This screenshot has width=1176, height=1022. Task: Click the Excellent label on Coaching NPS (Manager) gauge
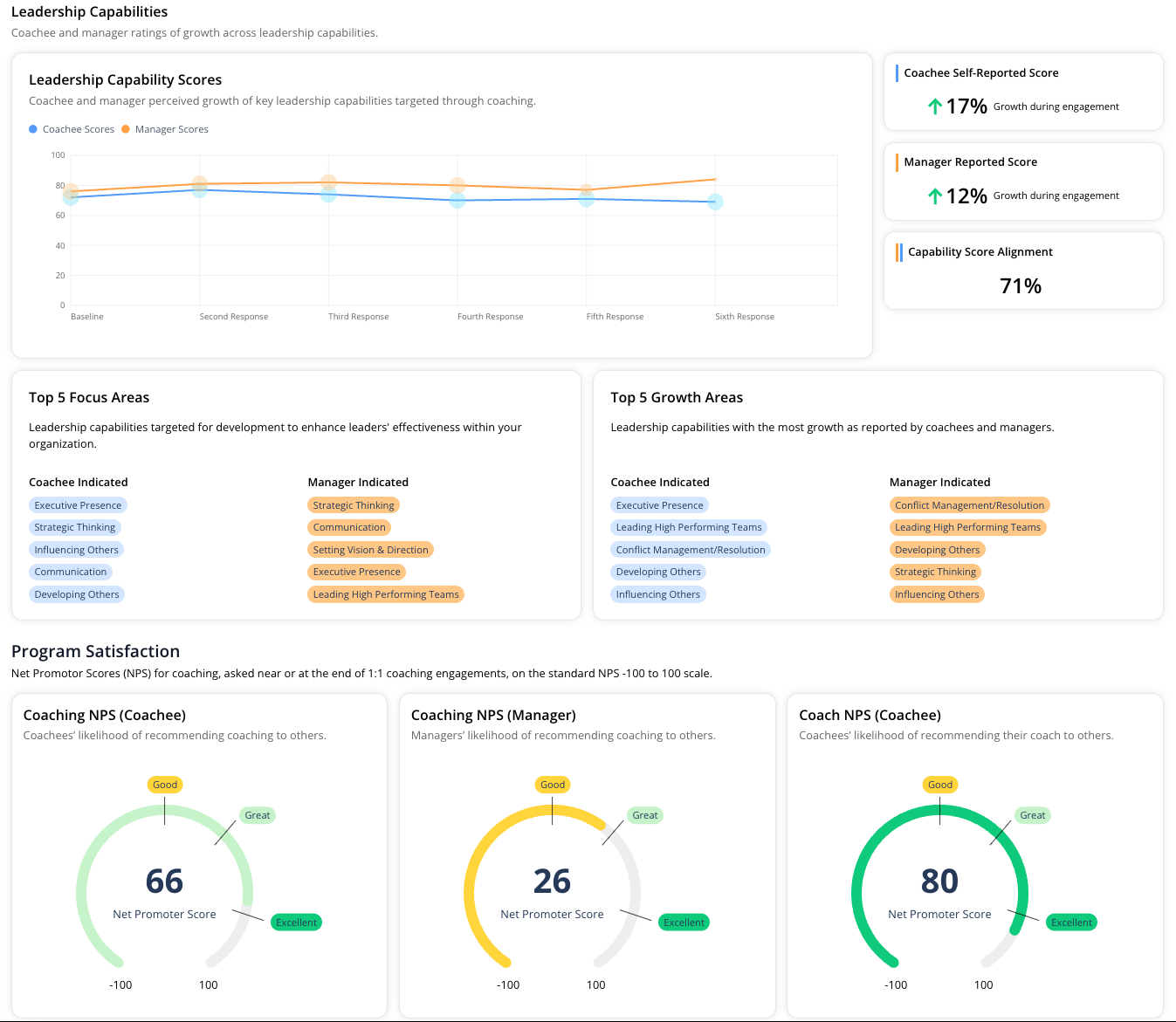684,923
